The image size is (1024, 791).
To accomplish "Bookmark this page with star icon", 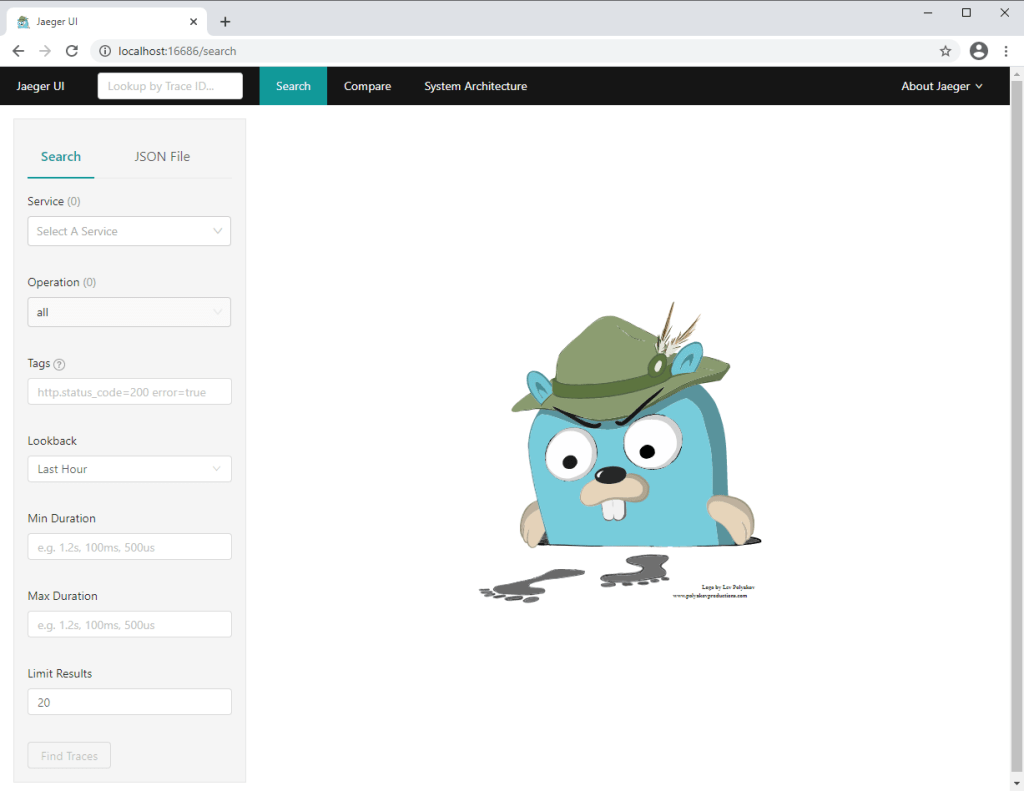I will tap(945, 51).
